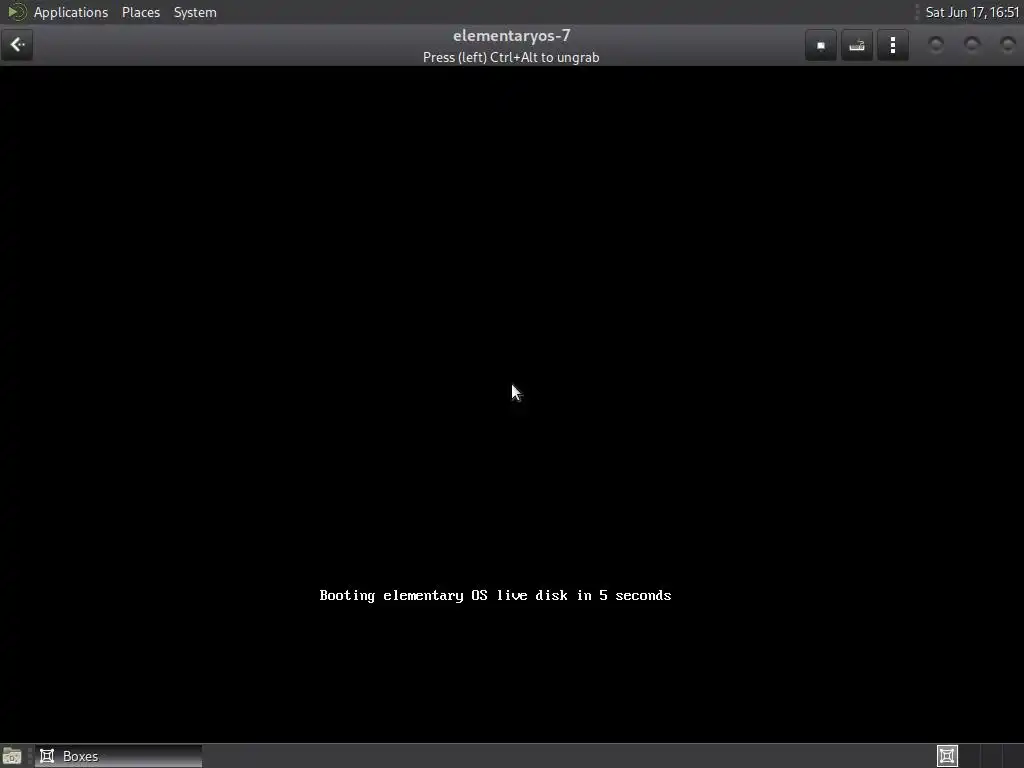The height and width of the screenshot is (768, 1024).
Task: Open the Applications menu
Action: click(x=71, y=12)
